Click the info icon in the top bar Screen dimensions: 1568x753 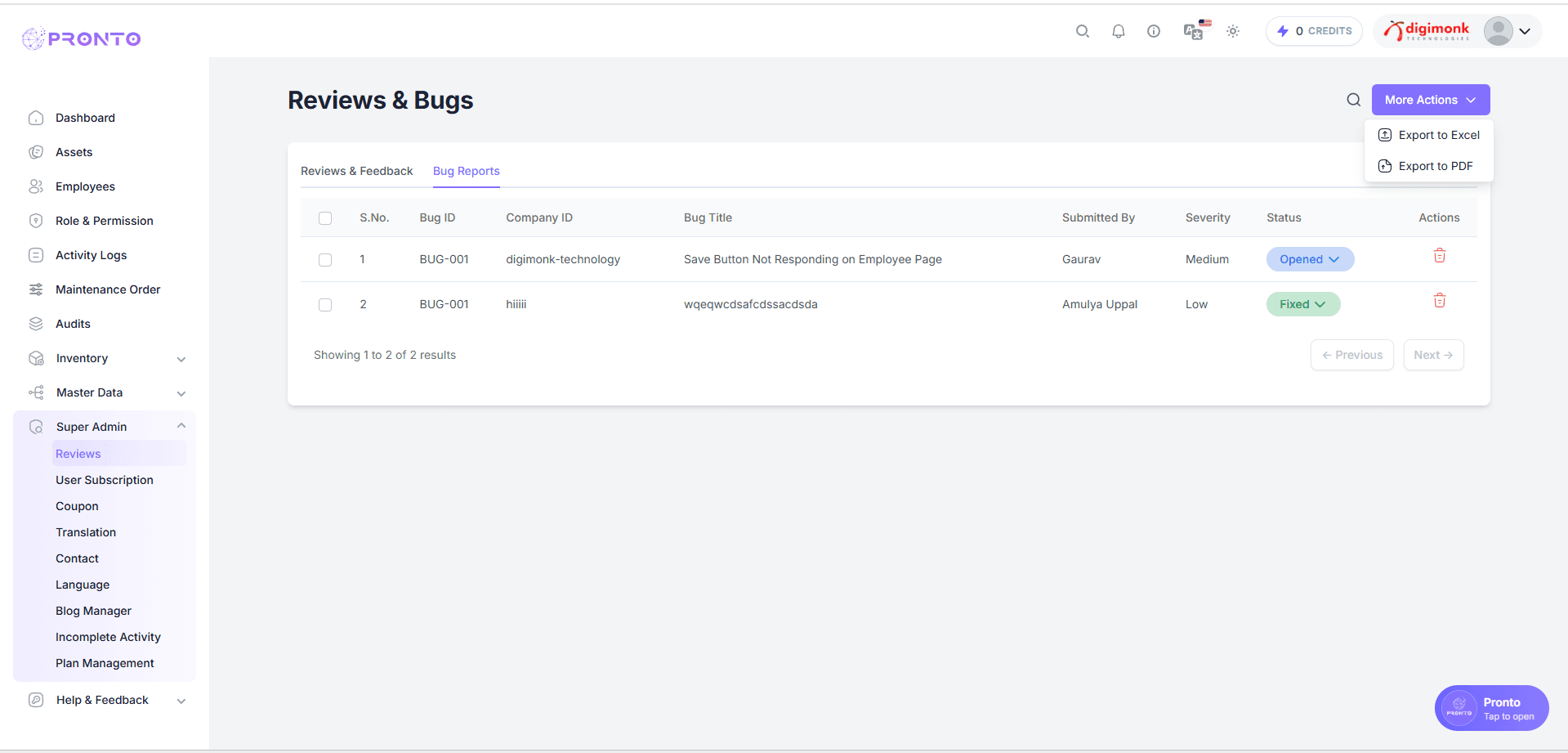click(x=1153, y=31)
